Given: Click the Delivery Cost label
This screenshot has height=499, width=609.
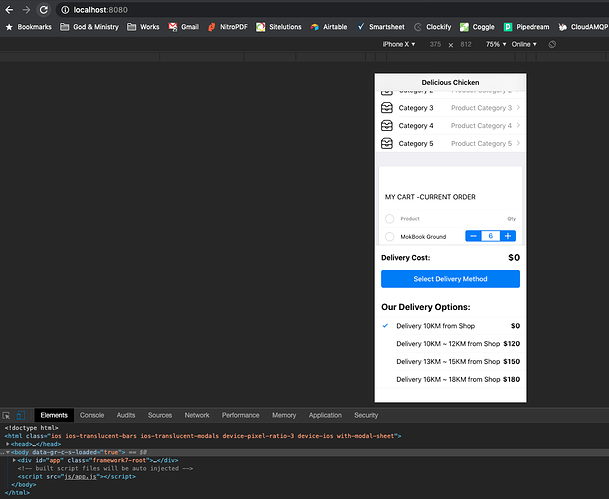Looking at the screenshot, I should 405,257.
